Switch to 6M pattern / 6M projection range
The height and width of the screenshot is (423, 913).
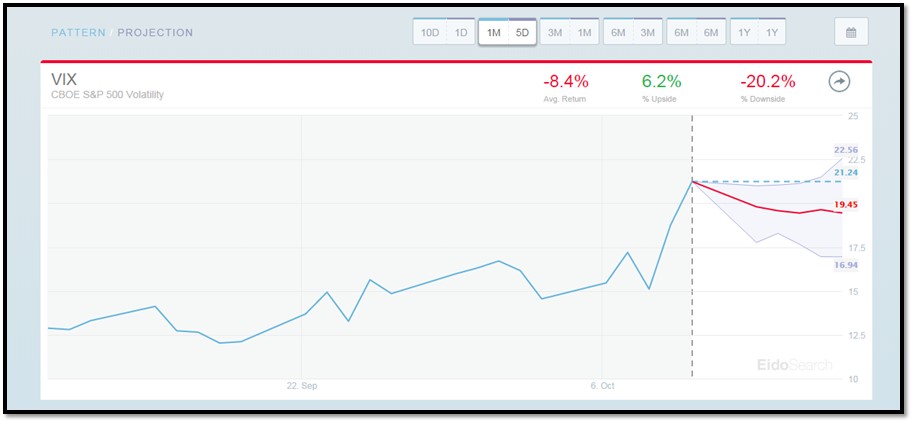pyautogui.click(x=696, y=32)
